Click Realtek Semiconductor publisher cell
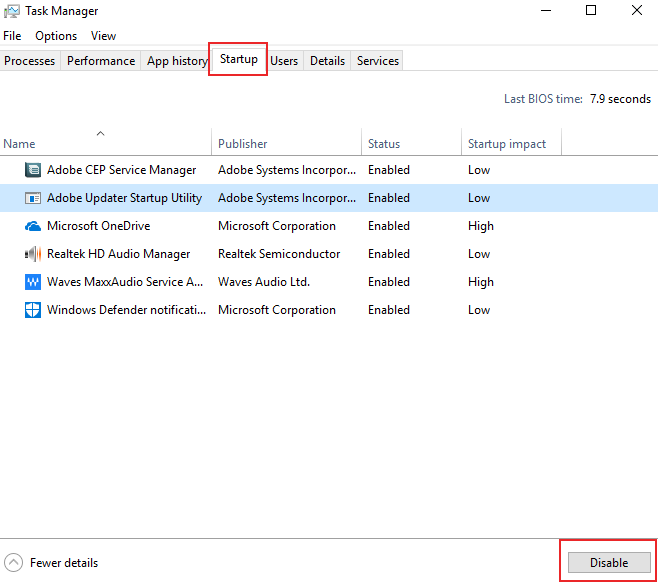The image size is (658, 583). coord(279,254)
